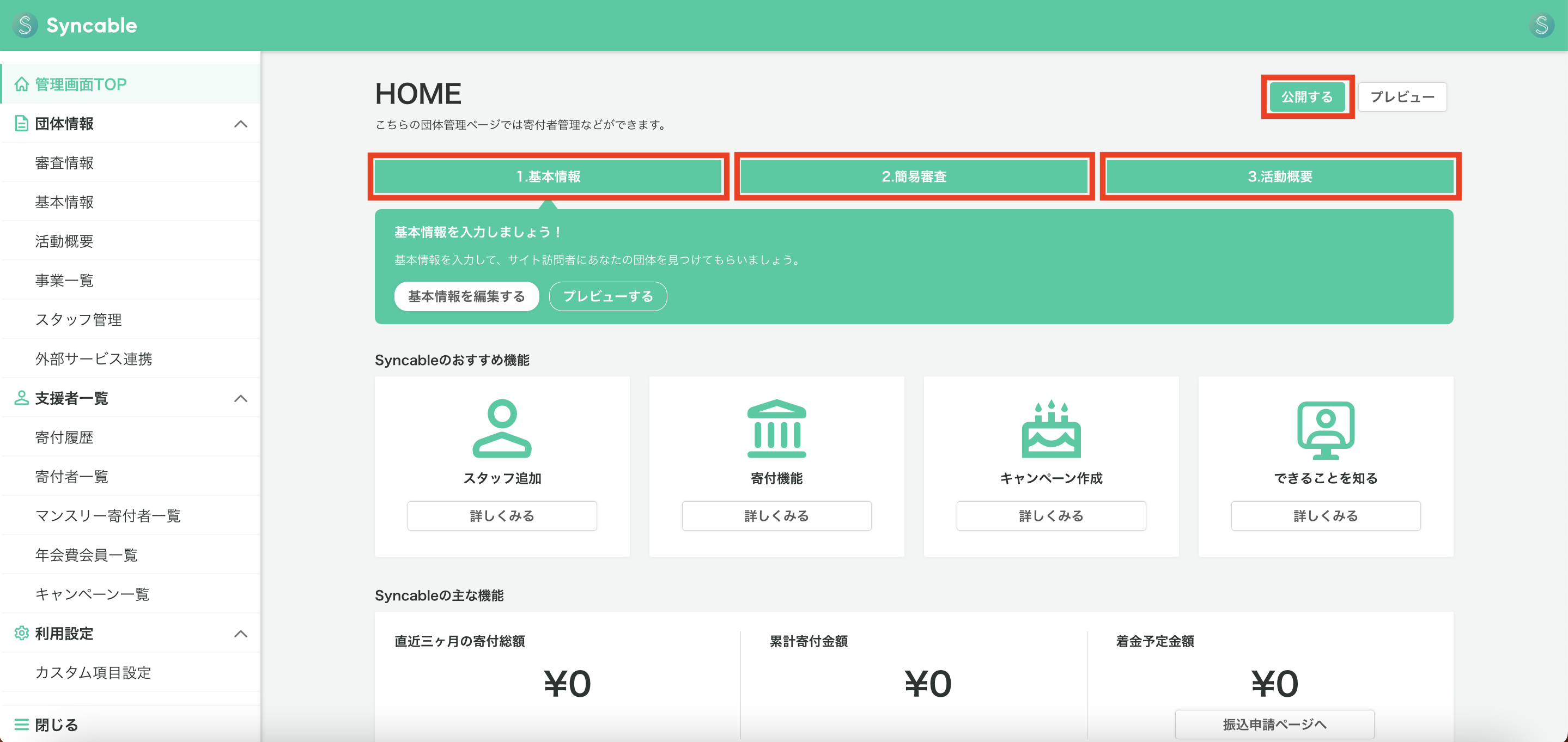The image size is (1568, 742).
Task: Open 外部サービス連携 in the sidebar
Action: click(x=130, y=358)
